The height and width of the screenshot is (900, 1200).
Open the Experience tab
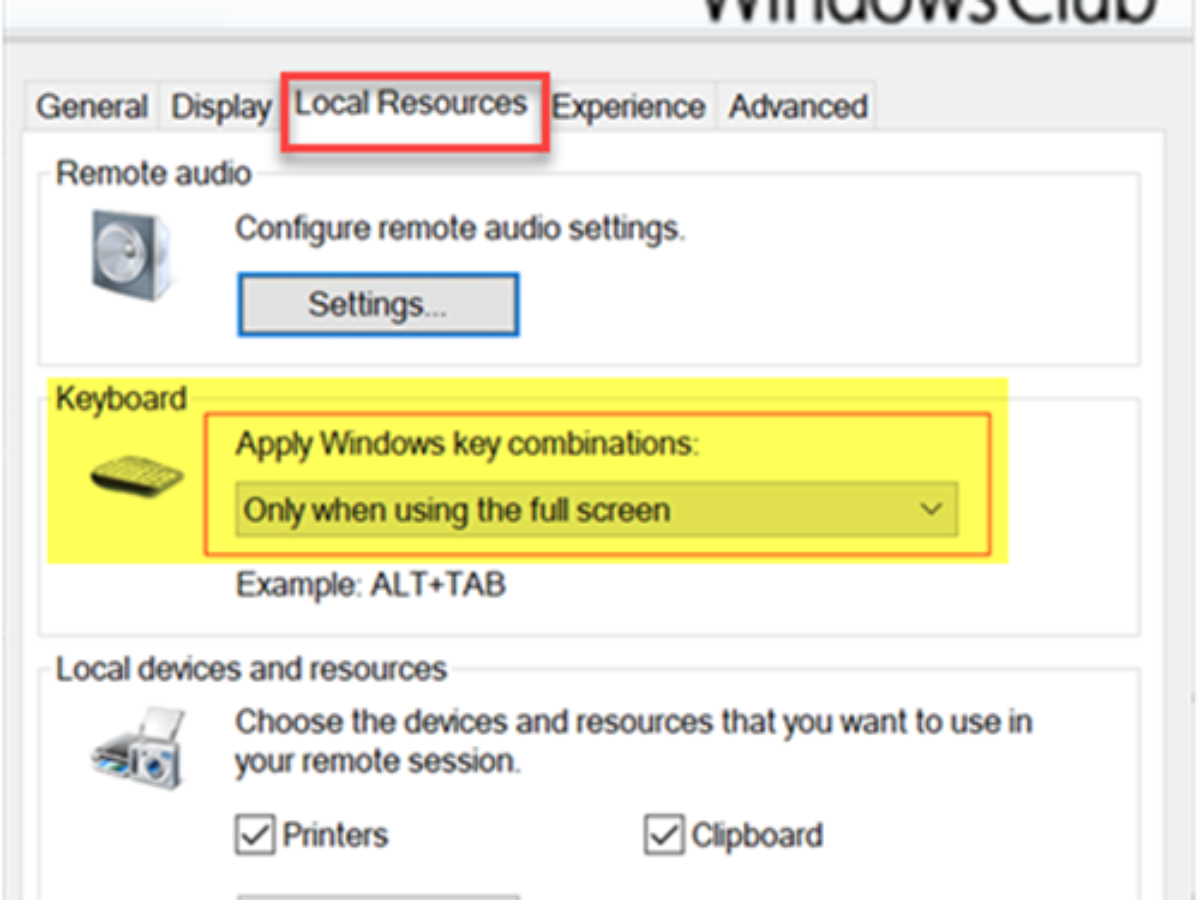pyautogui.click(x=629, y=107)
